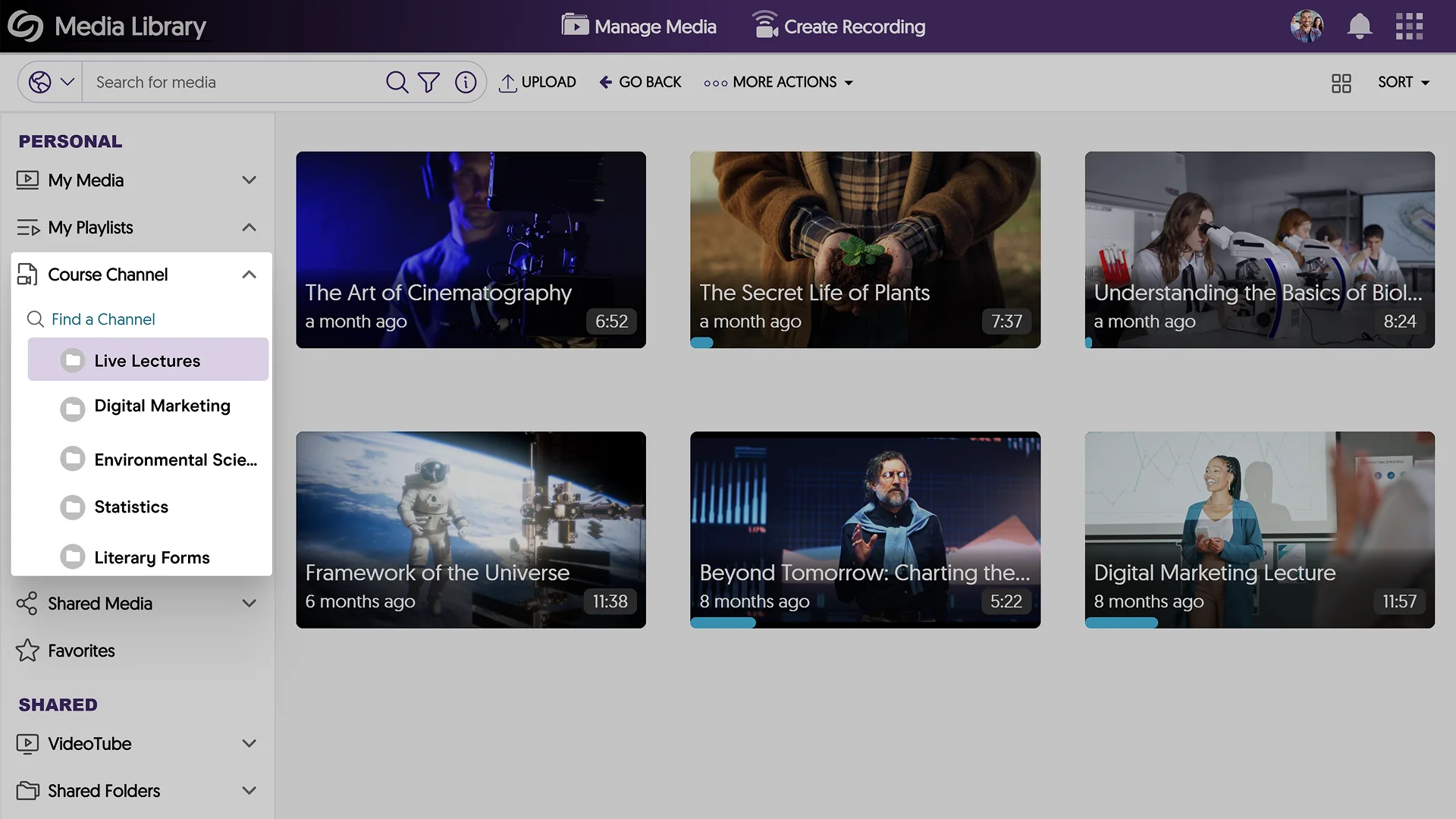Select the Digital Marketing channel

pos(162,406)
